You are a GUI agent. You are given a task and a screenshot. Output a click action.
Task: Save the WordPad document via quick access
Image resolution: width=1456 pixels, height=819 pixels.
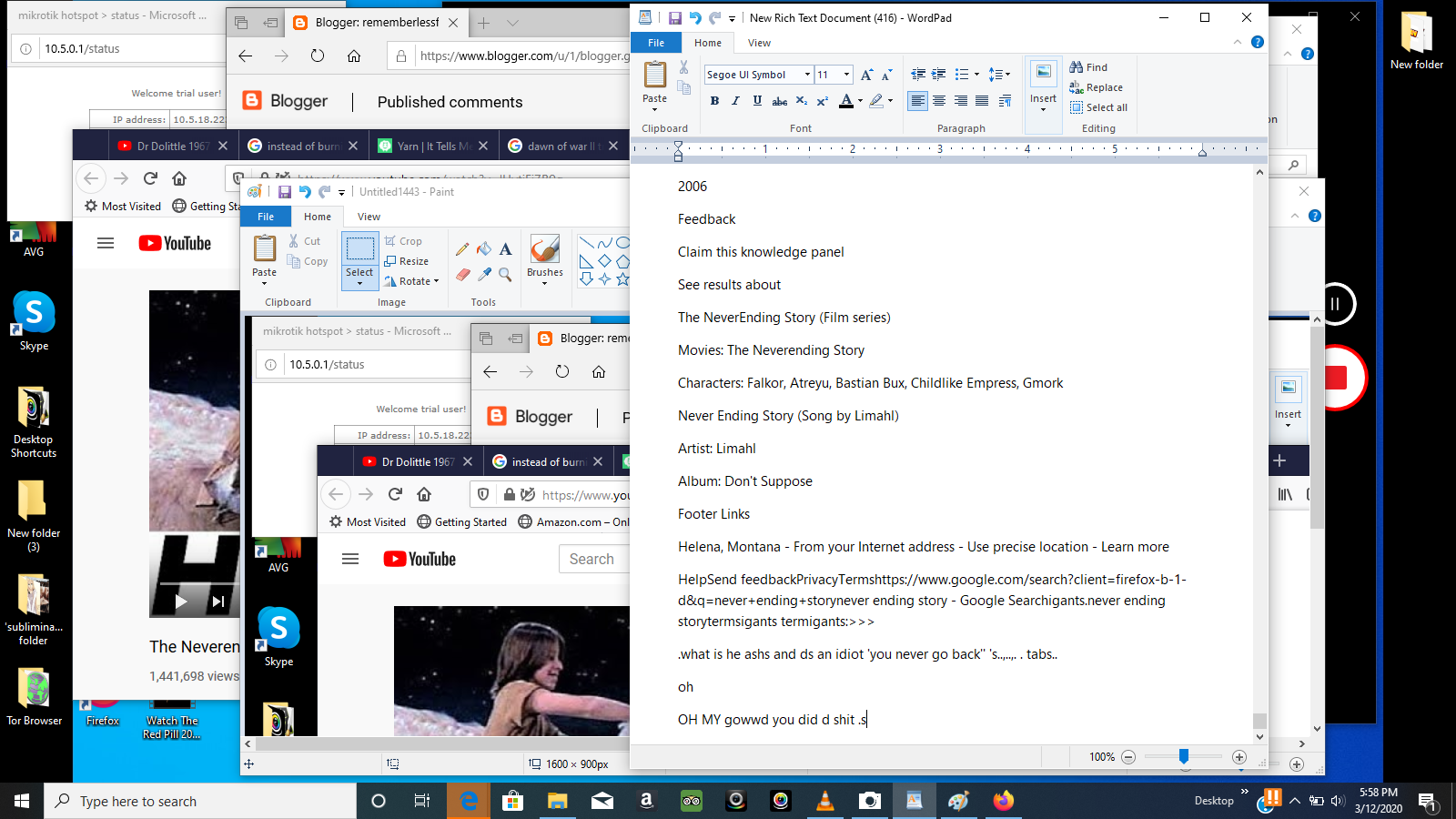tap(674, 17)
